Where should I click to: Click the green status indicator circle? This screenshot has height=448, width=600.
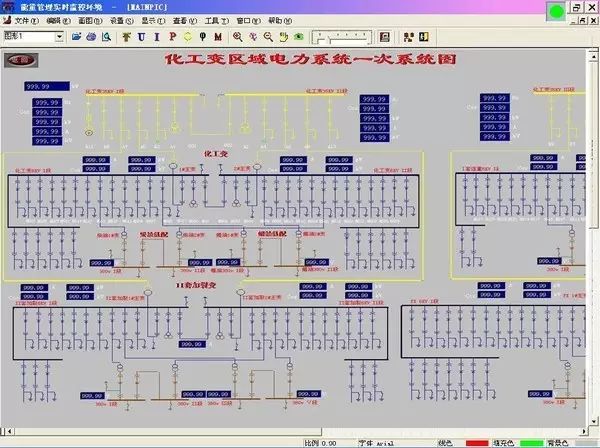[555, 13]
